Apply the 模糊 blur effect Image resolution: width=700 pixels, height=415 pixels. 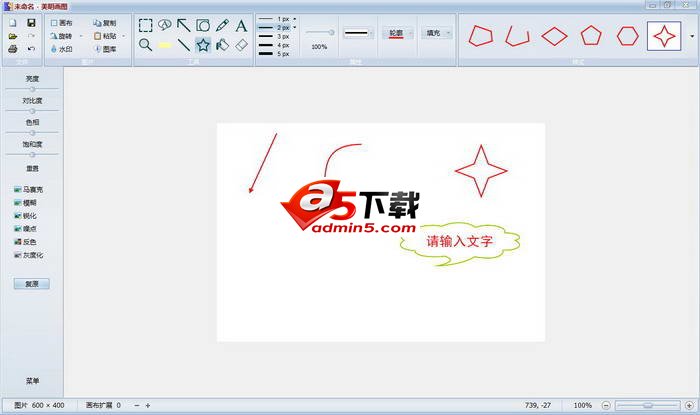(25, 203)
